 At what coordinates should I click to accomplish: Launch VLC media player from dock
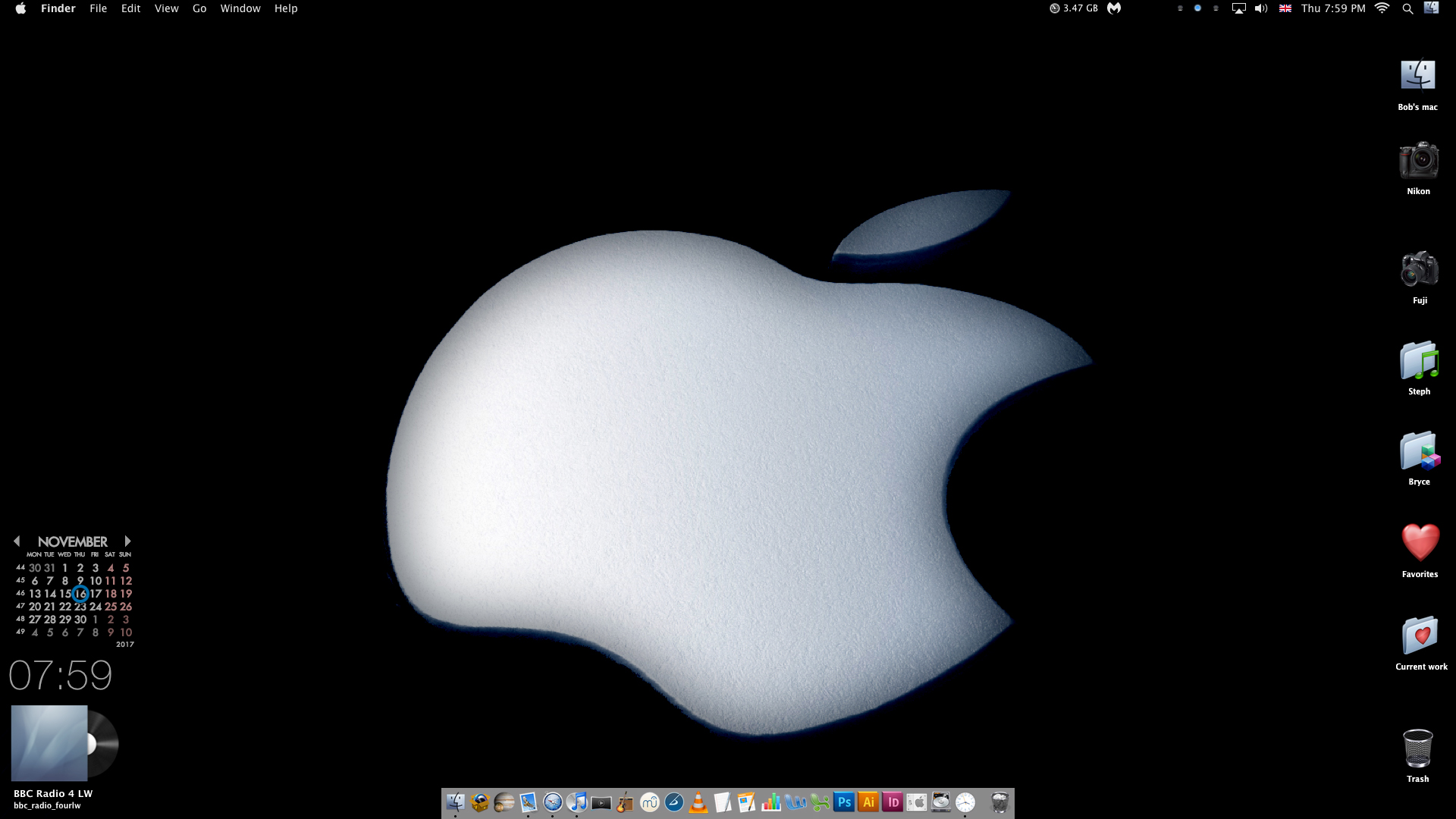pos(698,802)
